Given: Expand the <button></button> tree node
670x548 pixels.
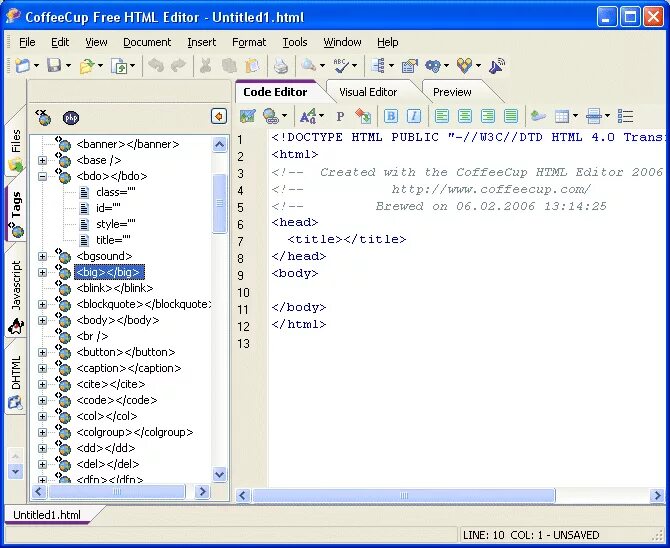Looking at the screenshot, I should (42, 352).
